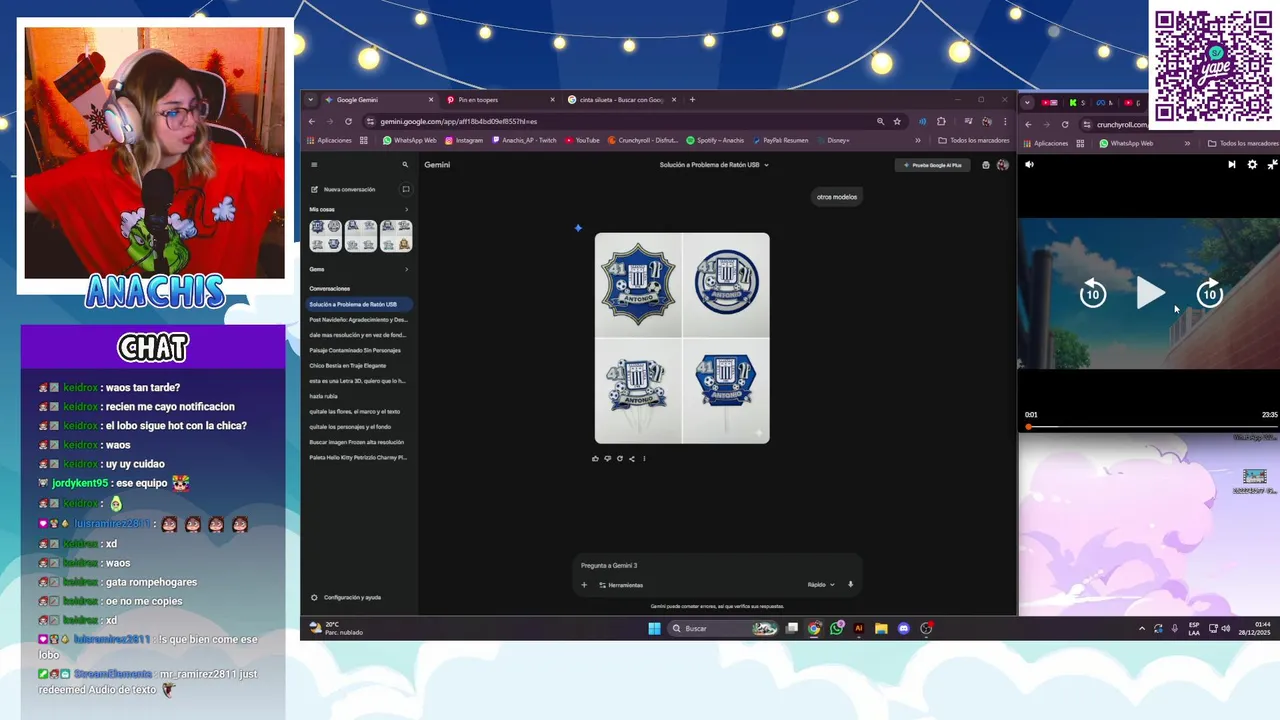Skip Crunchyroll video forward 10 seconds
1280x720 pixels.
(1210, 294)
